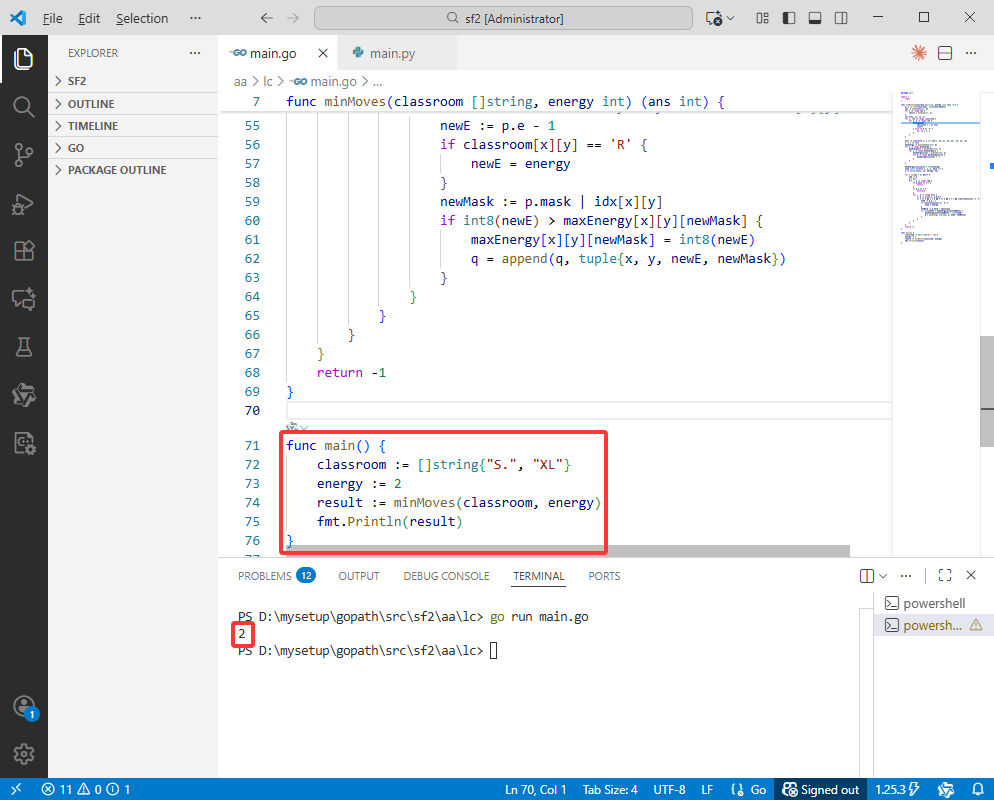Image resolution: width=994 pixels, height=800 pixels.
Task: Open the Edit menu
Action: click(x=89, y=18)
